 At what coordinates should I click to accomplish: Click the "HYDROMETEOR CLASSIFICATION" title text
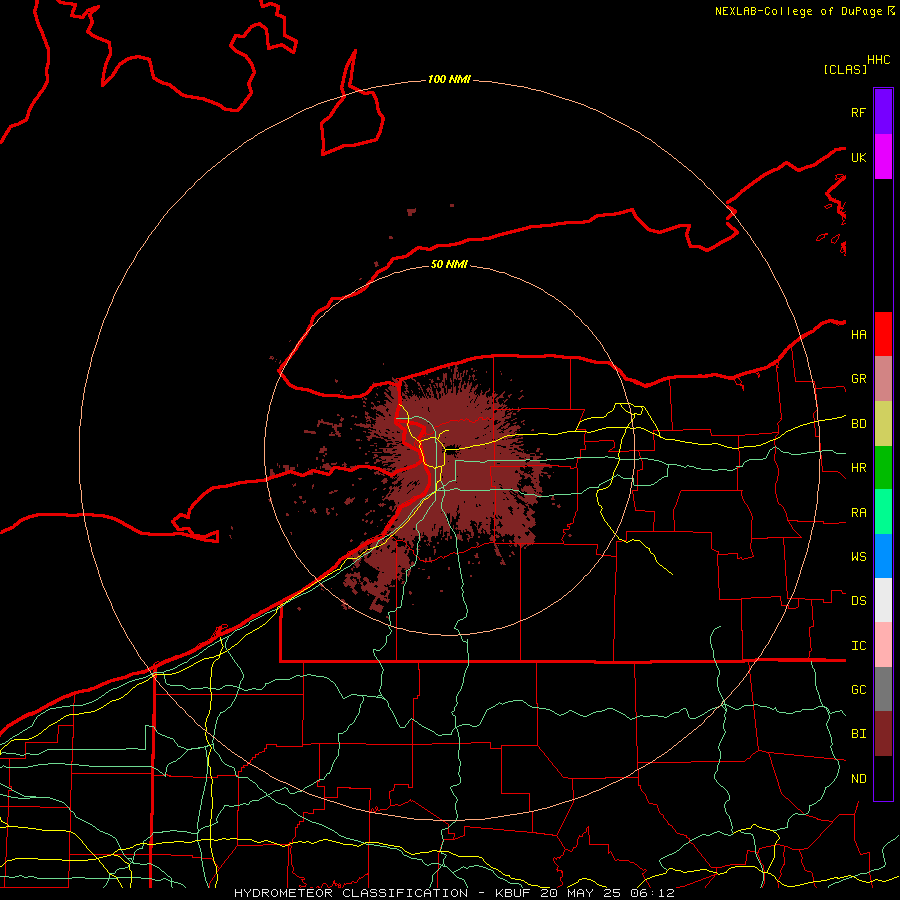(351, 893)
